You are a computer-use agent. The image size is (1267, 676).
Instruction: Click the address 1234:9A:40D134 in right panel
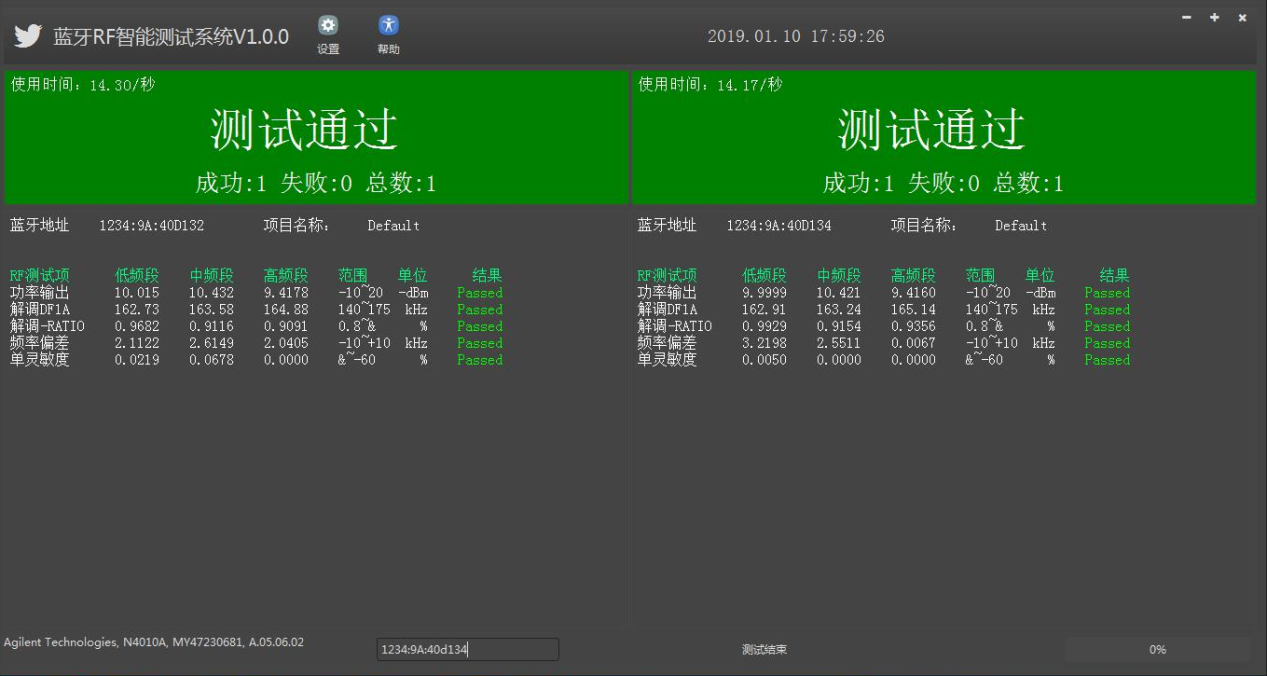click(x=778, y=226)
